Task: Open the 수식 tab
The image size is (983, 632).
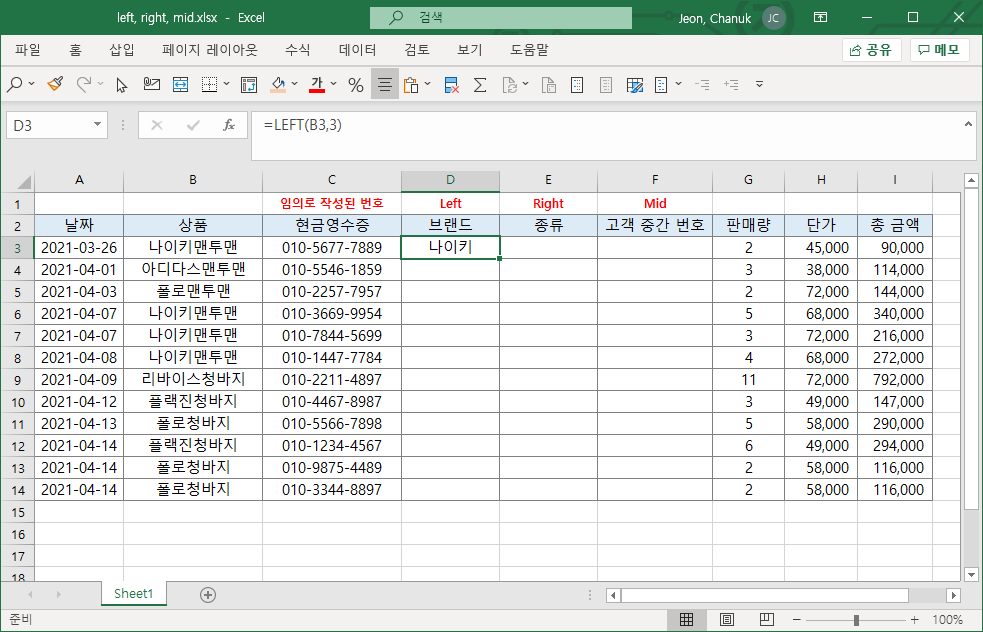Action: [297, 50]
